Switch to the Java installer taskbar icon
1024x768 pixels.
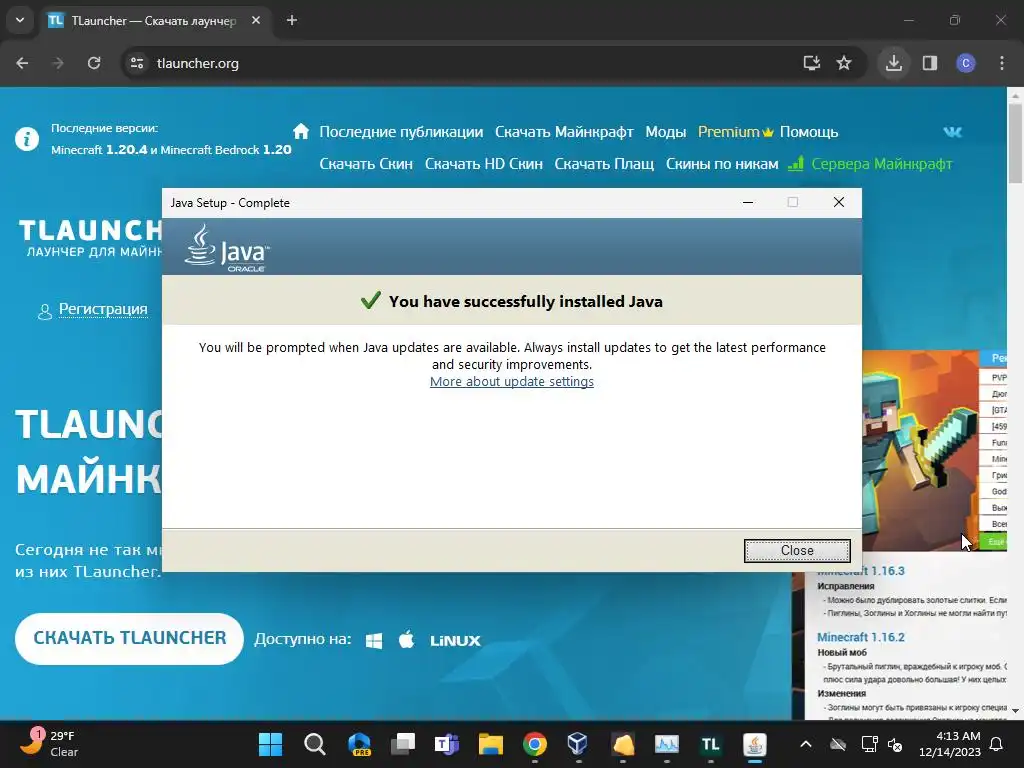click(754, 744)
